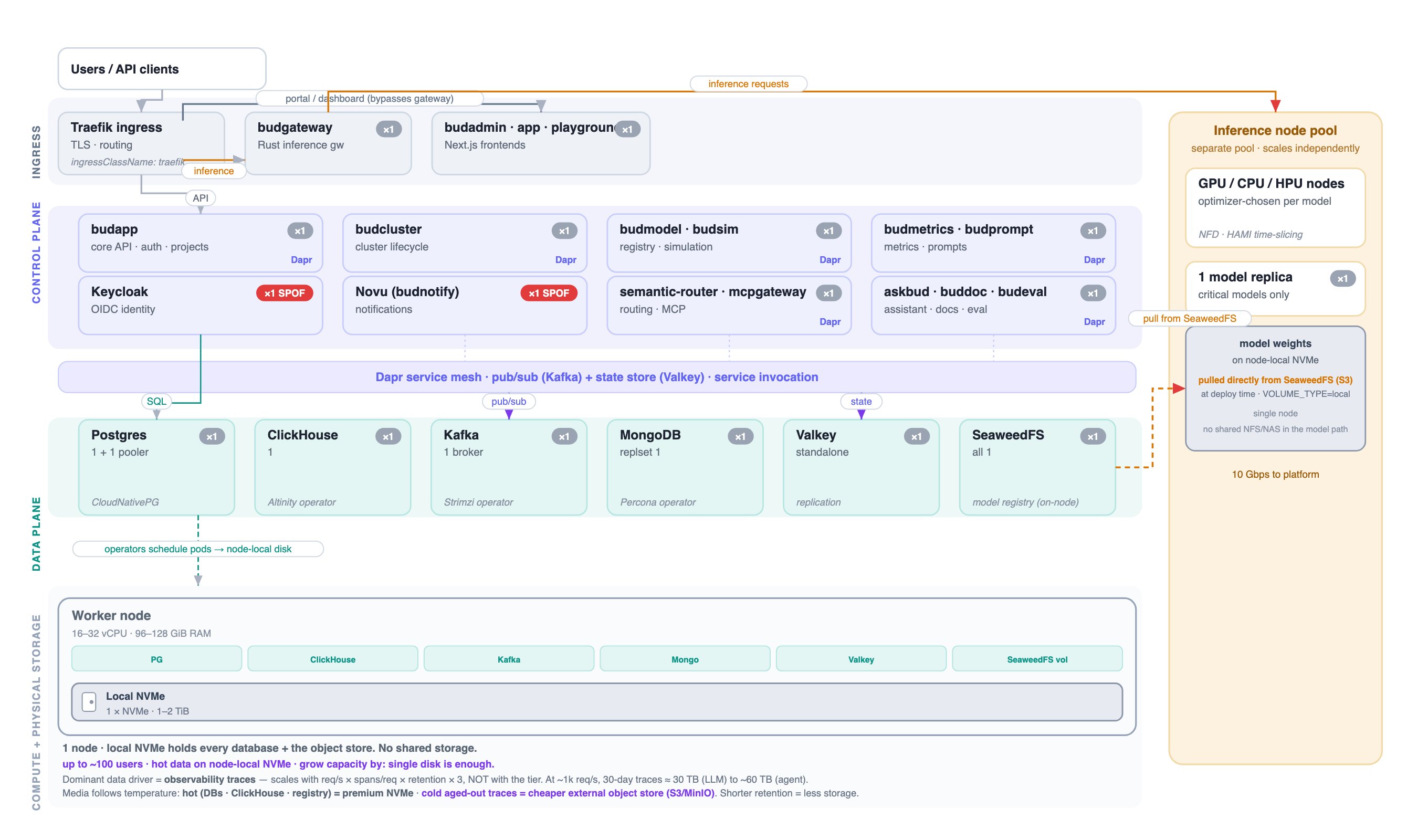Click the x1 badge on semantic-router · mcpgateway
Image resolution: width=1428 pixels, height=840 pixels.
click(829, 293)
